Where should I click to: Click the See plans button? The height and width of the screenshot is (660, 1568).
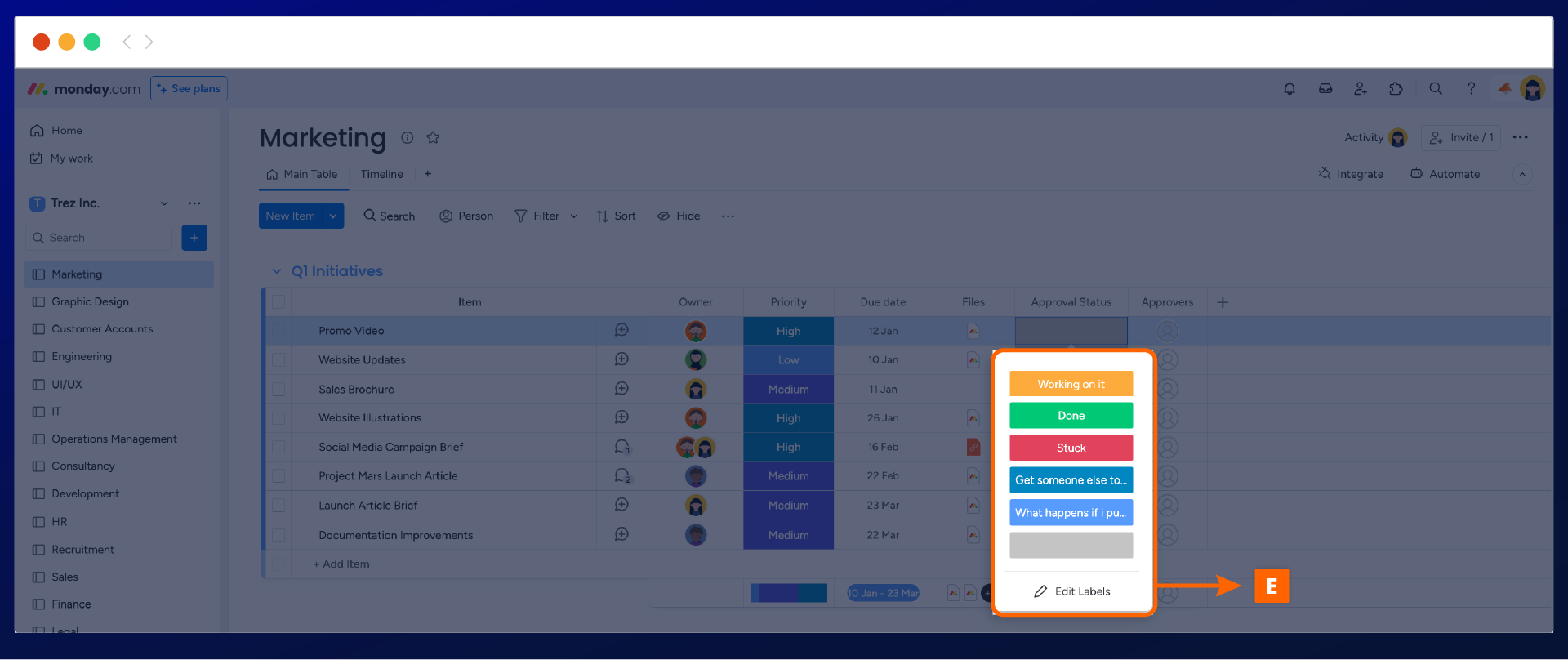(x=189, y=89)
